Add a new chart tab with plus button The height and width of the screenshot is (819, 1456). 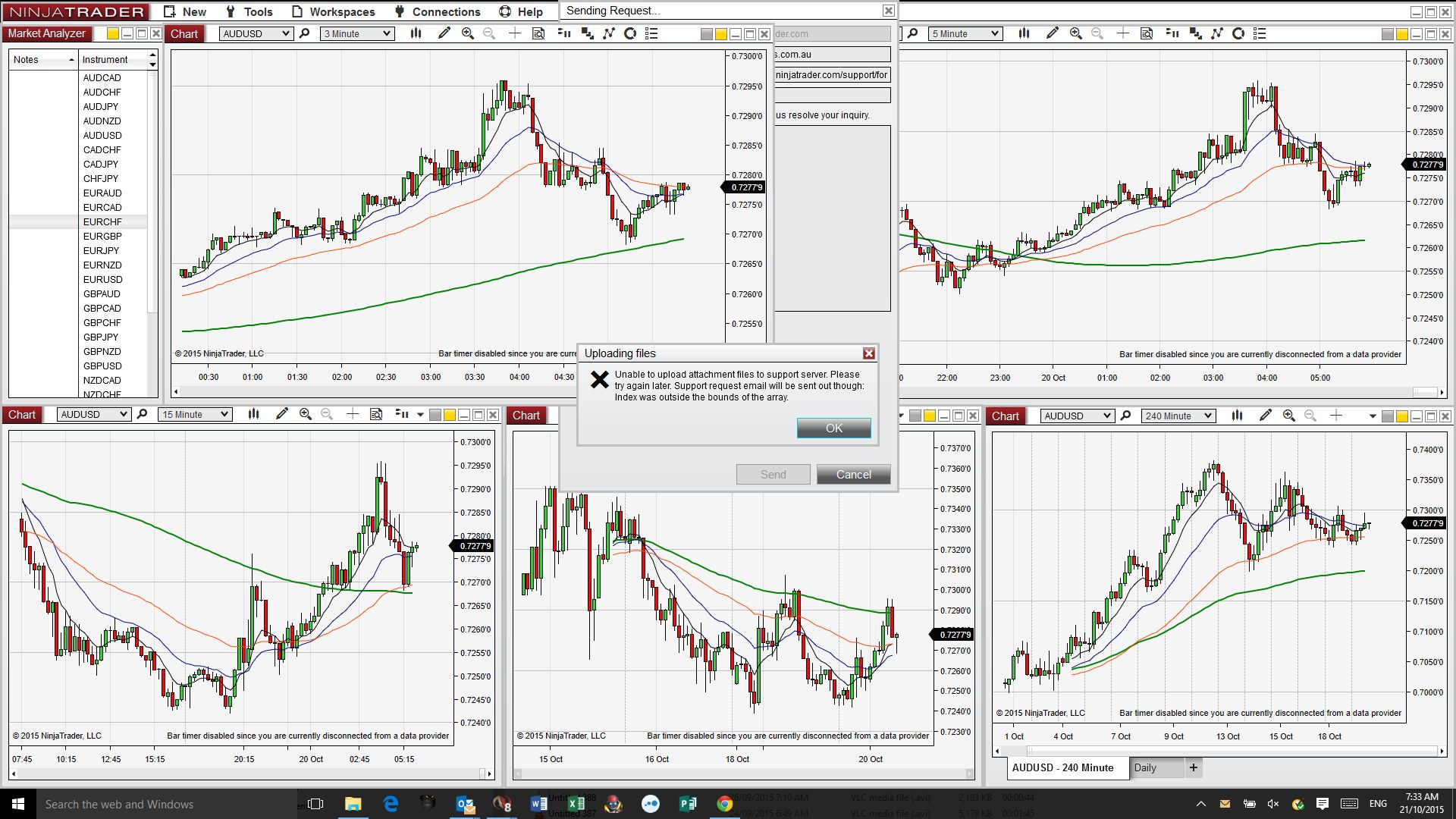pyautogui.click(x=1194, y=767)
